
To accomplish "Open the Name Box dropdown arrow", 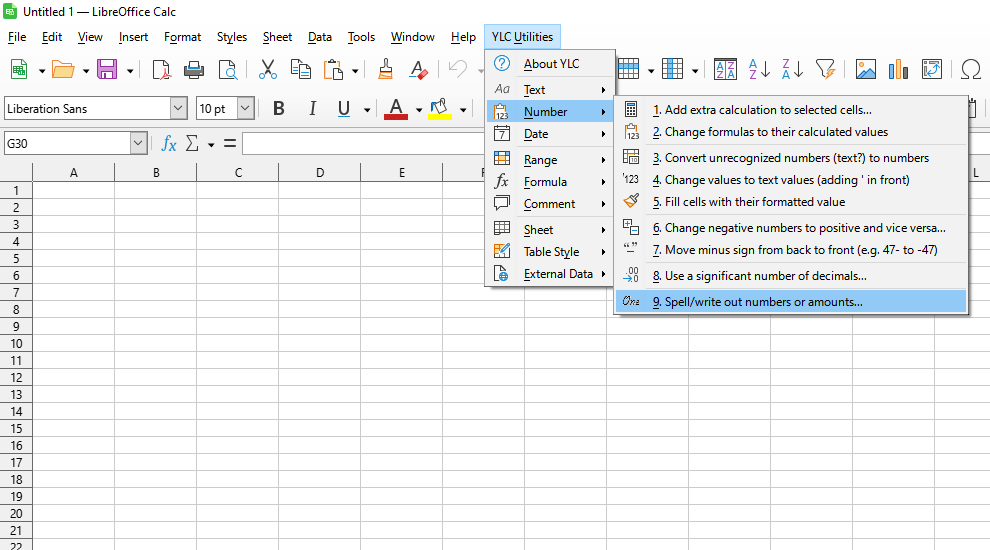I will click(138, 144).
